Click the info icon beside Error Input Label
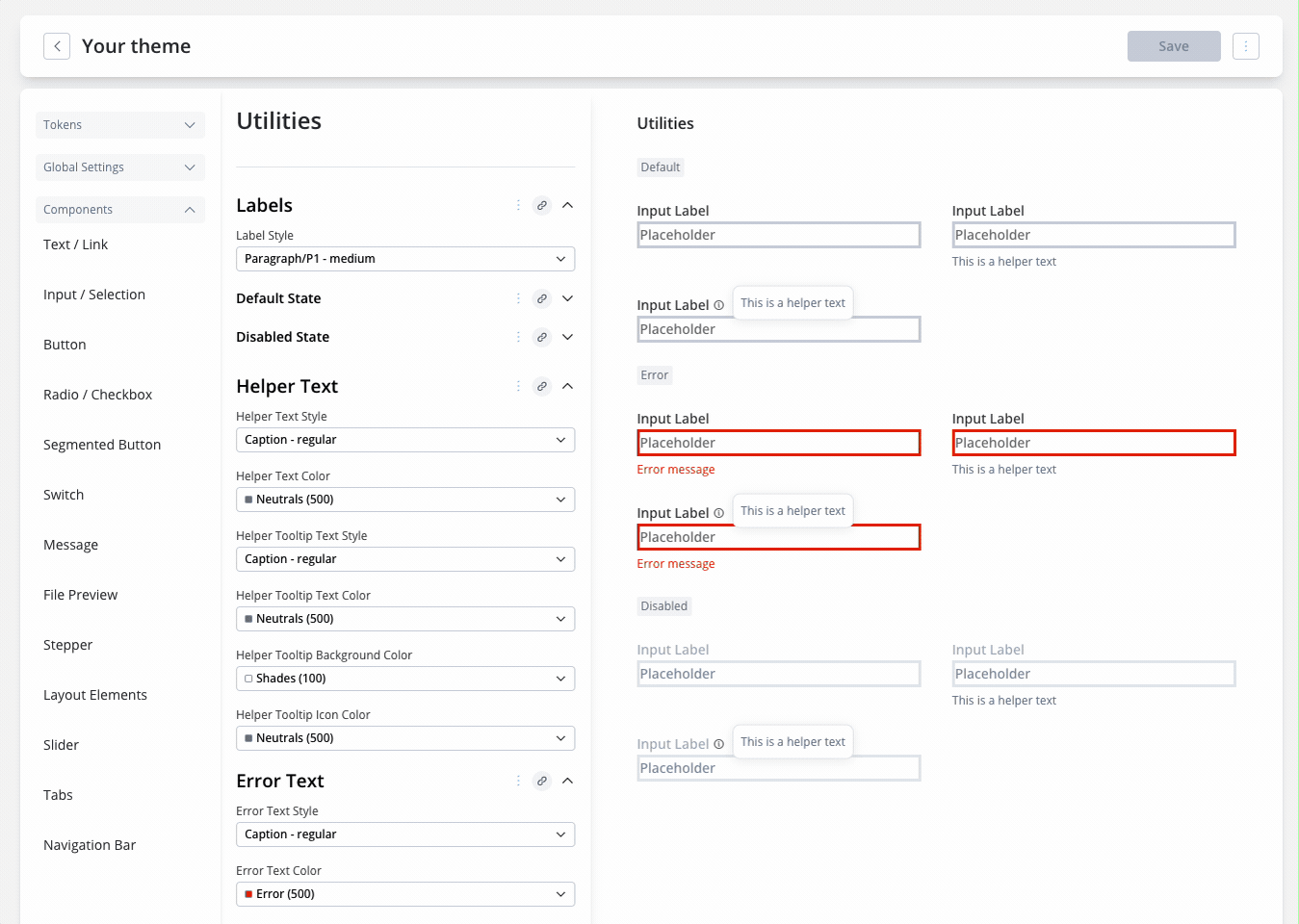The width and height of the screenshot is (1299, 924). (718, 513)
